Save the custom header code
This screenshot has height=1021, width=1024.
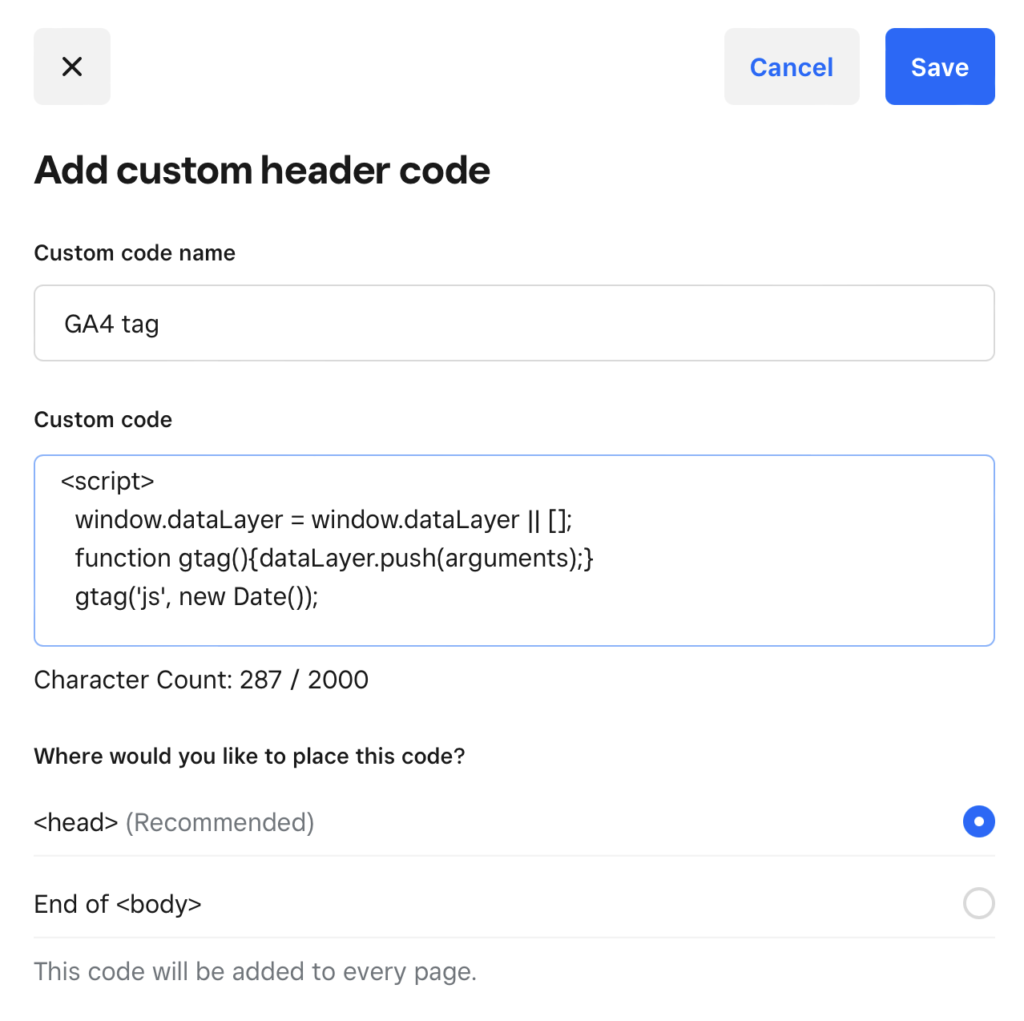pyautogui.click(x=939, y=67)
